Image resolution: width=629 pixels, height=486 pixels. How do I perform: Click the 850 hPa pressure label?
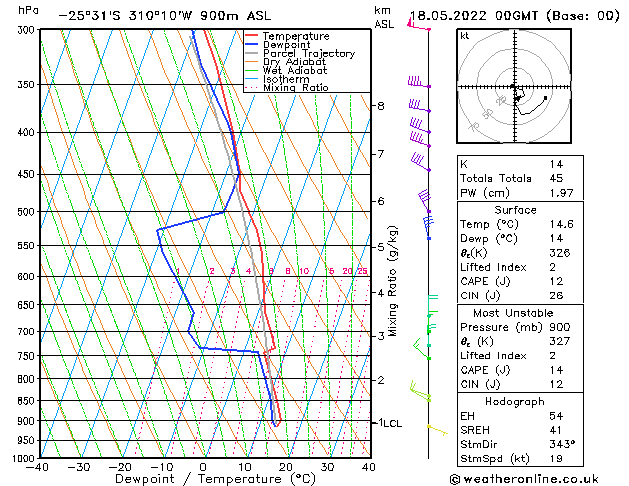tap(28, 401)
